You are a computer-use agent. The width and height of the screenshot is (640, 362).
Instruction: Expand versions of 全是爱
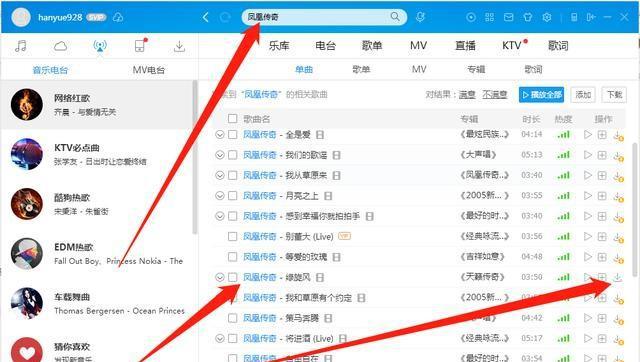point(220,134)
